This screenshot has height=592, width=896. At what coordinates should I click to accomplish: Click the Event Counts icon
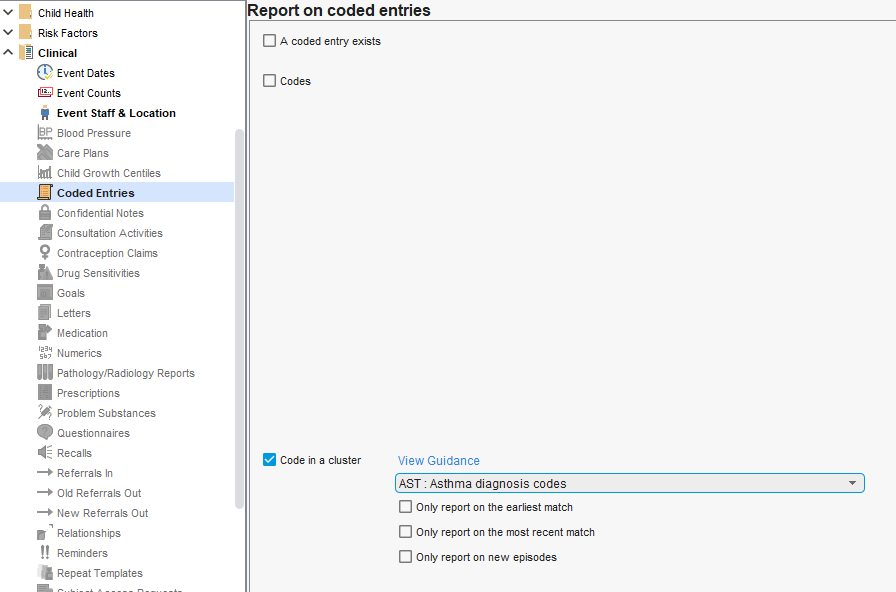pyautogui.click(x=45, y=93)
